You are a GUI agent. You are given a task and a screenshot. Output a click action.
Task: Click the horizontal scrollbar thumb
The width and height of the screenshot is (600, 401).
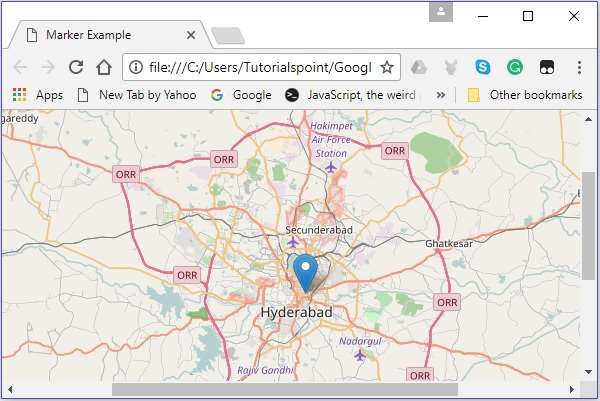284,389
